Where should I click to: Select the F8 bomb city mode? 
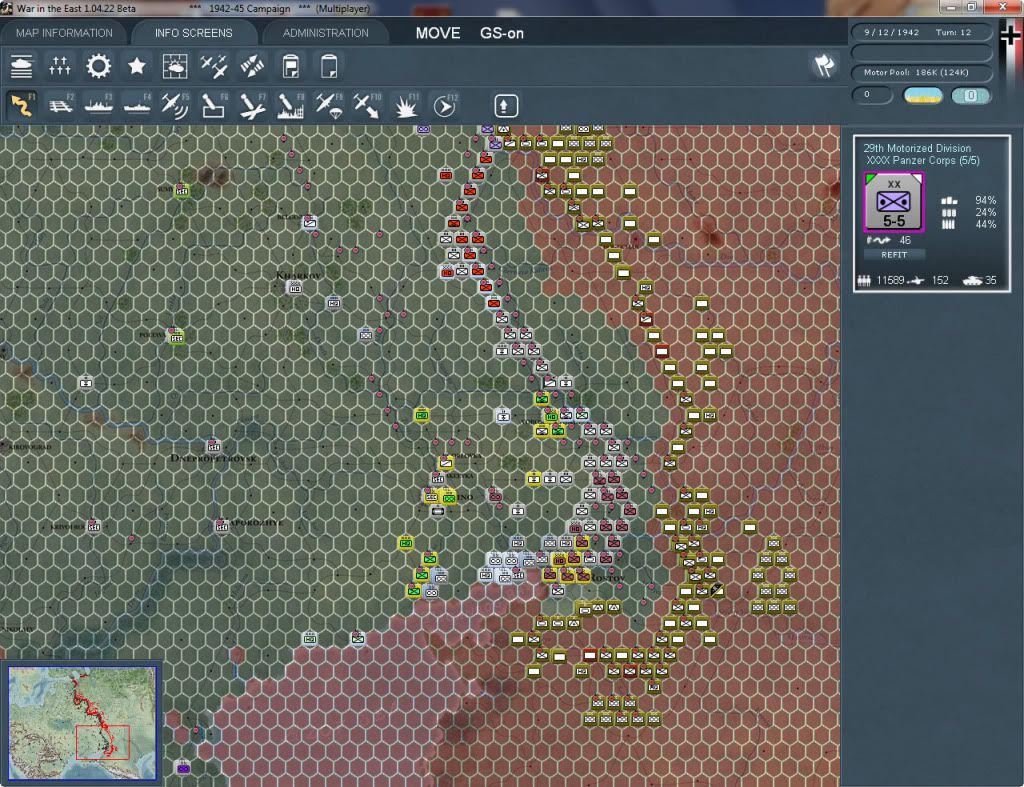291,105
